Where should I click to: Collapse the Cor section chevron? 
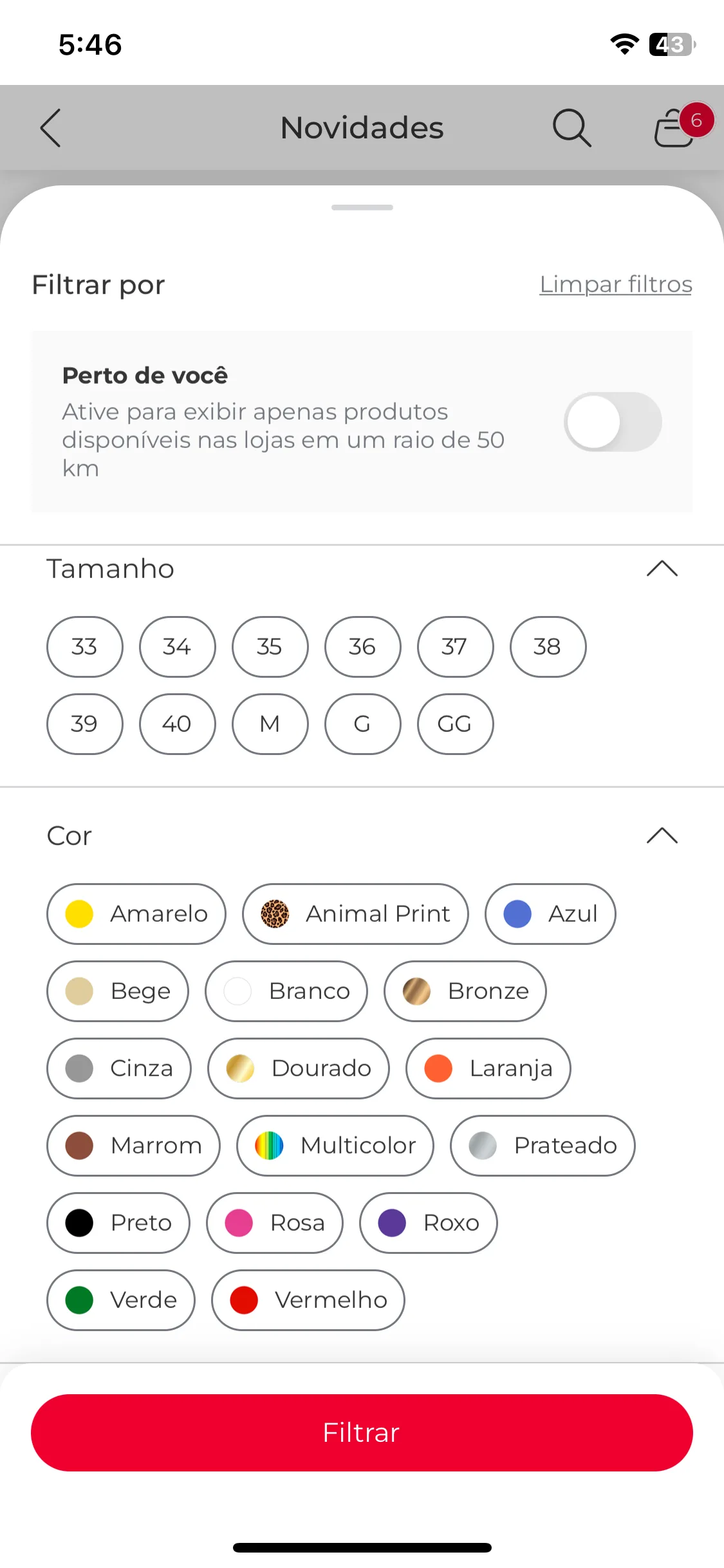(x=662, y=836)
